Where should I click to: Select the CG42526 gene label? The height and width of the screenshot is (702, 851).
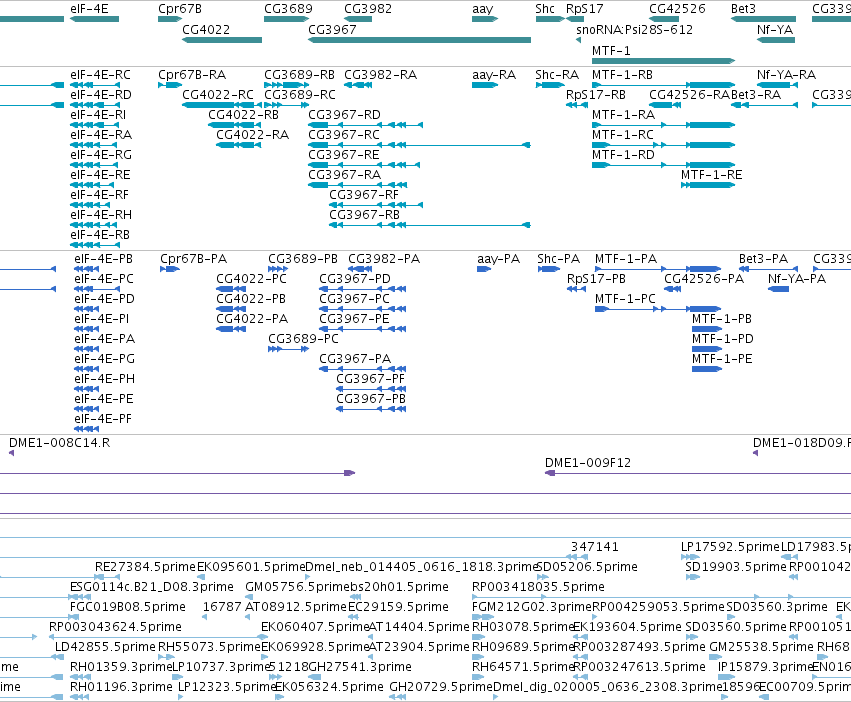677,9
